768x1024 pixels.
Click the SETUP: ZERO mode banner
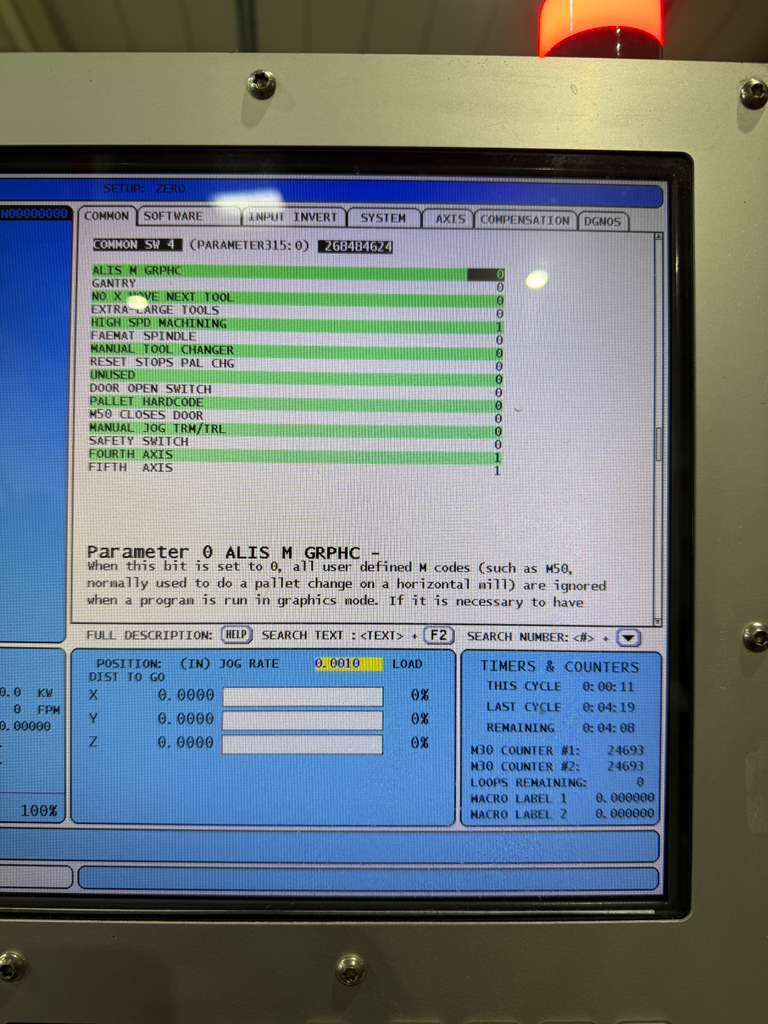(x=144, y=189)
